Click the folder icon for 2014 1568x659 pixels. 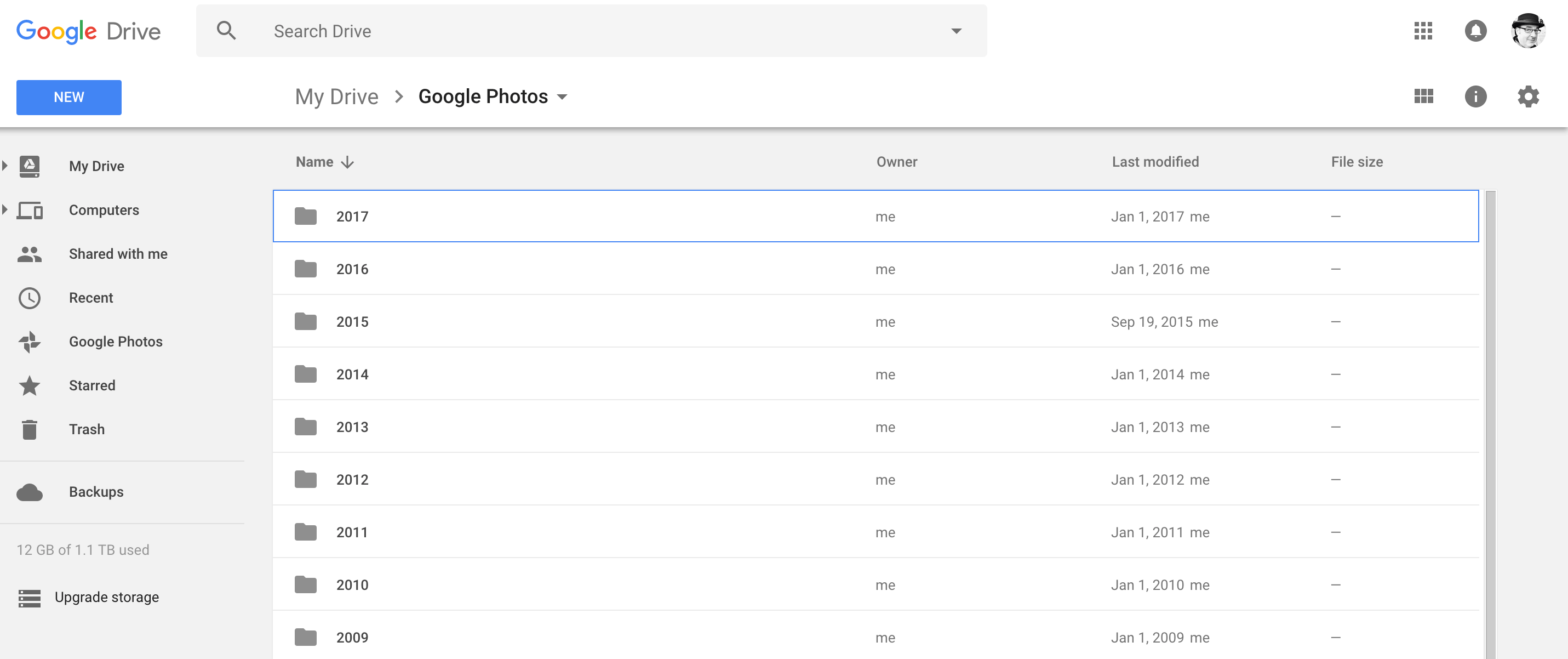coord(306,374)
